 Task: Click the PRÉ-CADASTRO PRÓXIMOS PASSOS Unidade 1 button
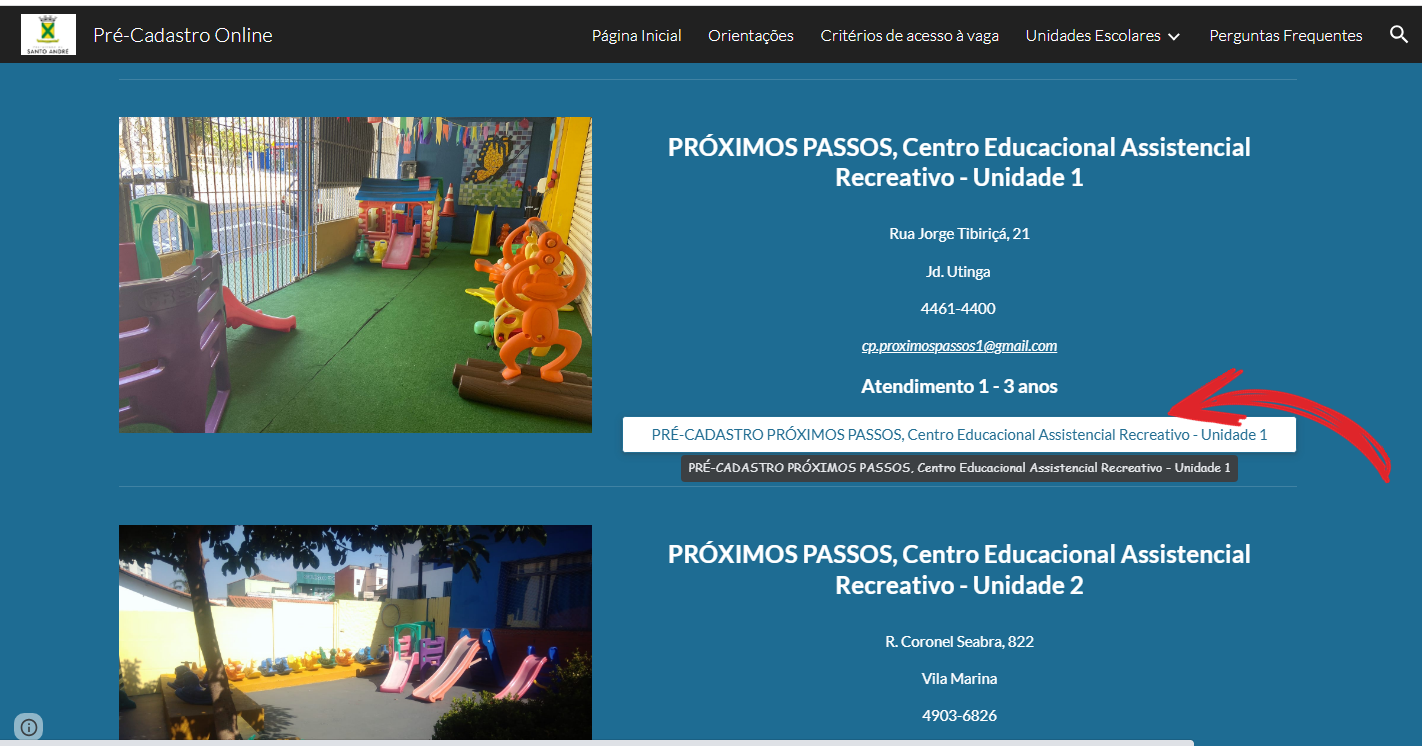tap(959, 435)
